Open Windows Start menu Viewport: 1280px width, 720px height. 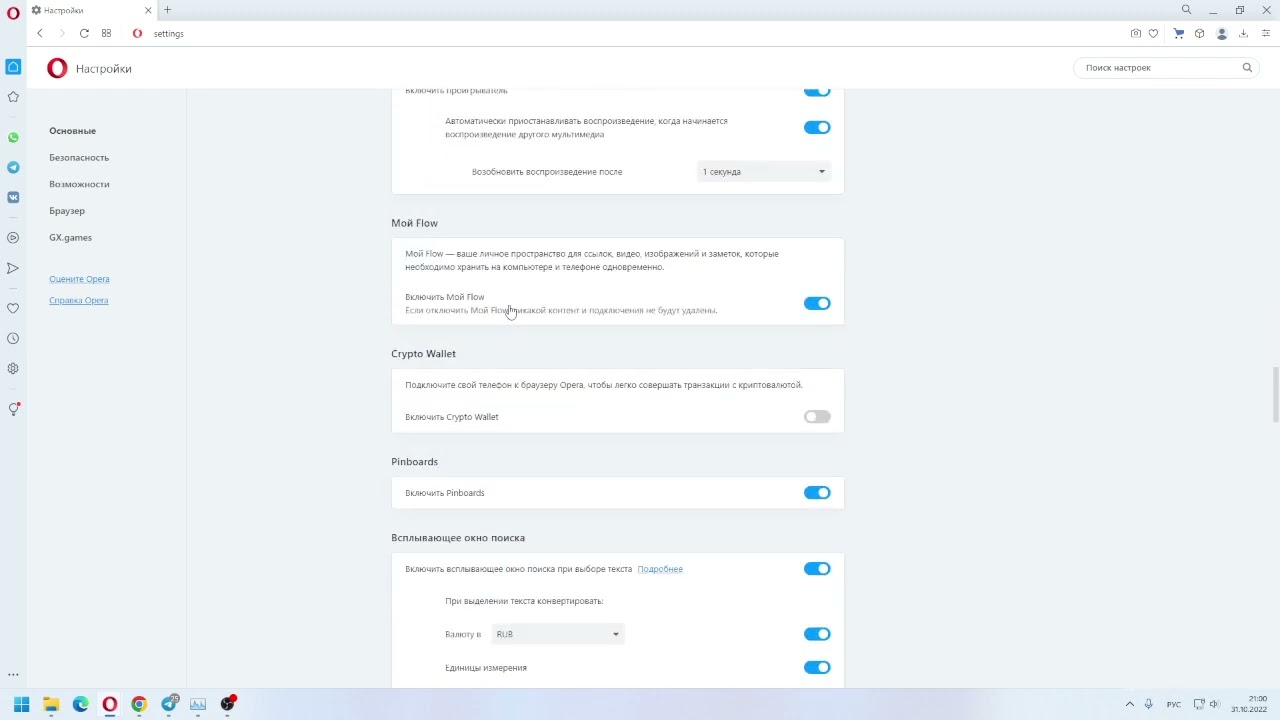[x=22, y=704]
